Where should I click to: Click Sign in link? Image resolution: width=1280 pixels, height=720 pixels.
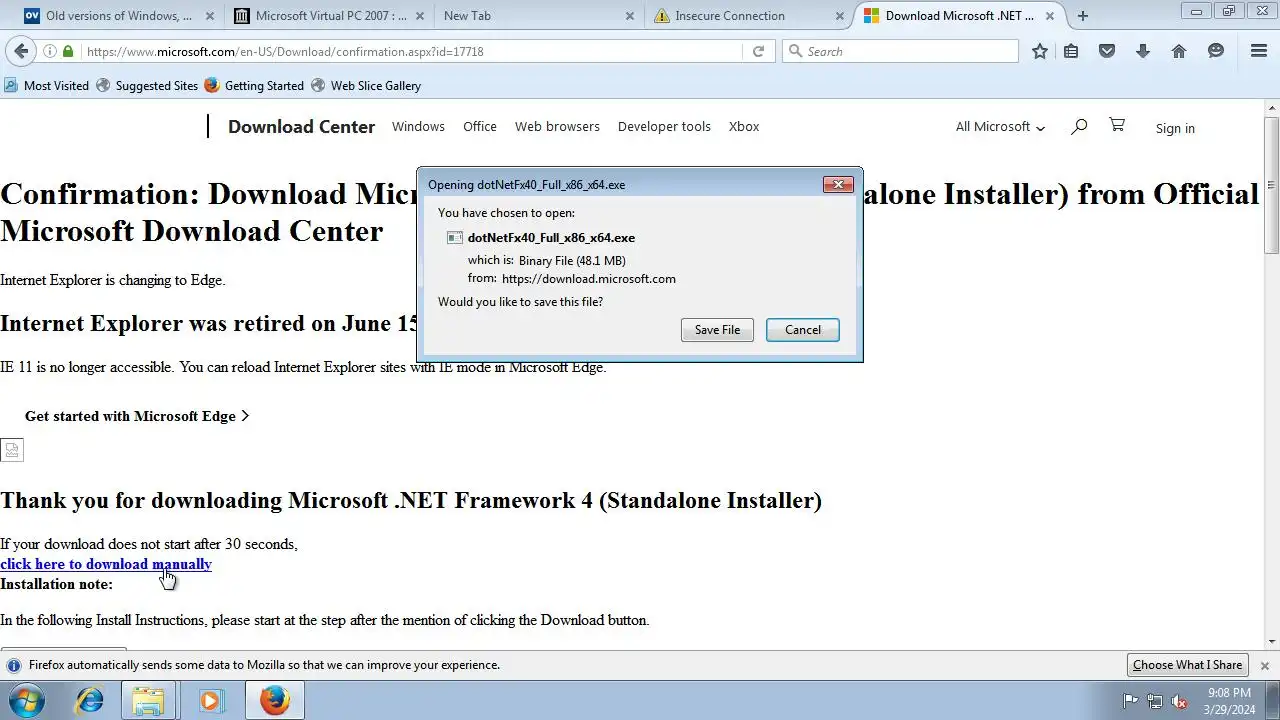[x=1175, y=128]
